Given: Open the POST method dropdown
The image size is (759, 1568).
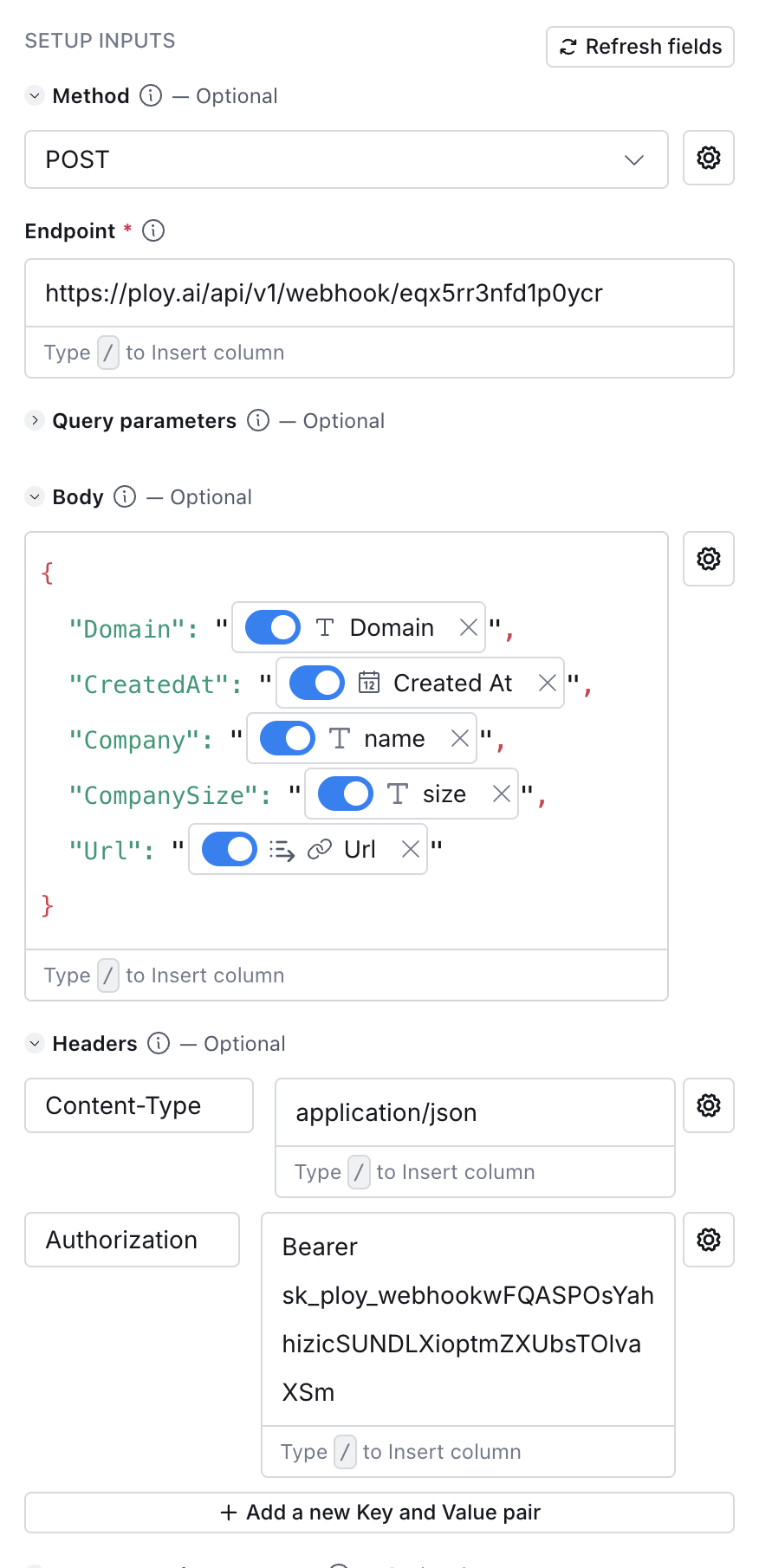Looking at the screenshot, I should pyautogui.click(x=347, y=159).
